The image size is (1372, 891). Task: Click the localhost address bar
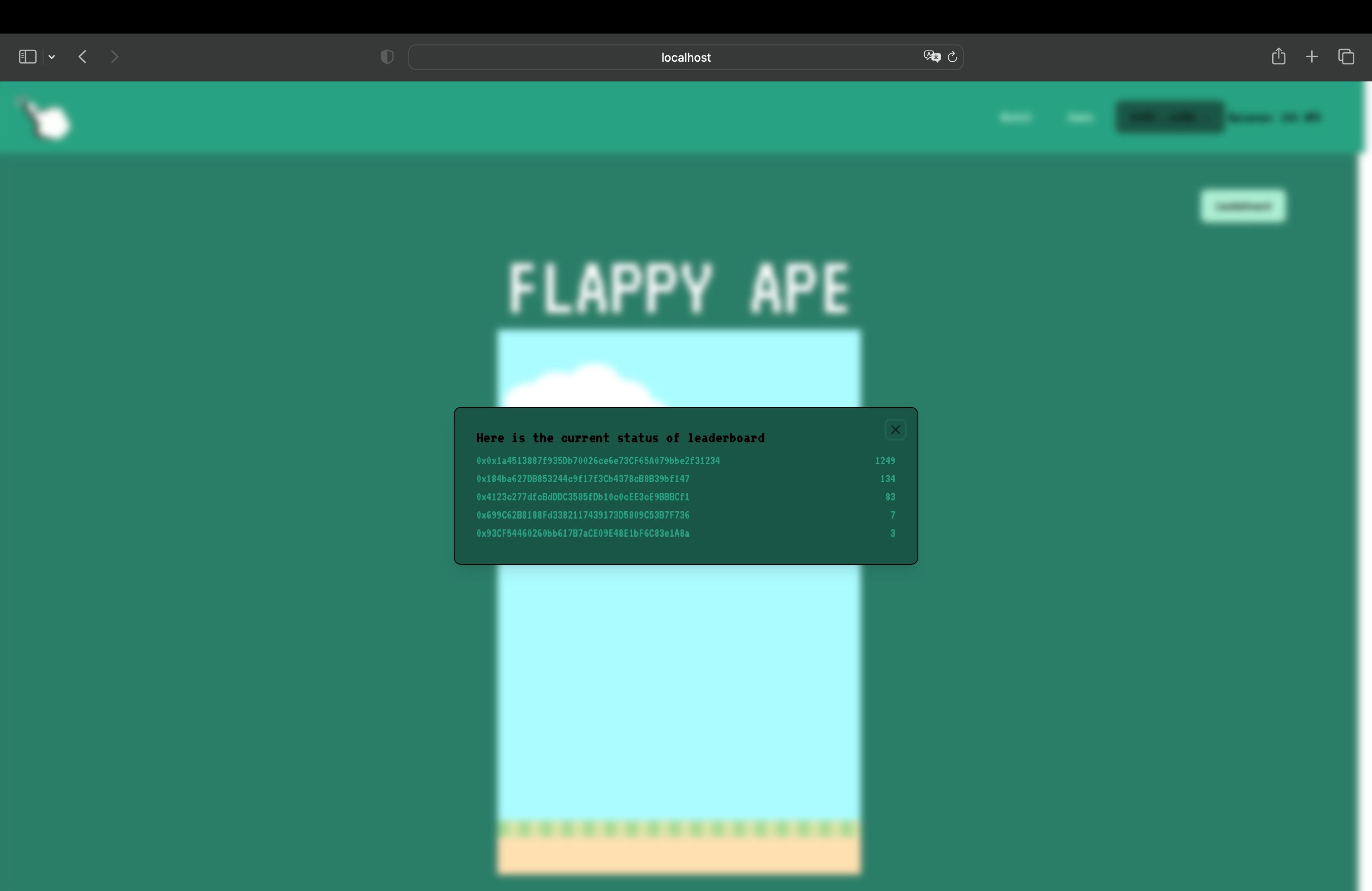[x=686, y=57]
